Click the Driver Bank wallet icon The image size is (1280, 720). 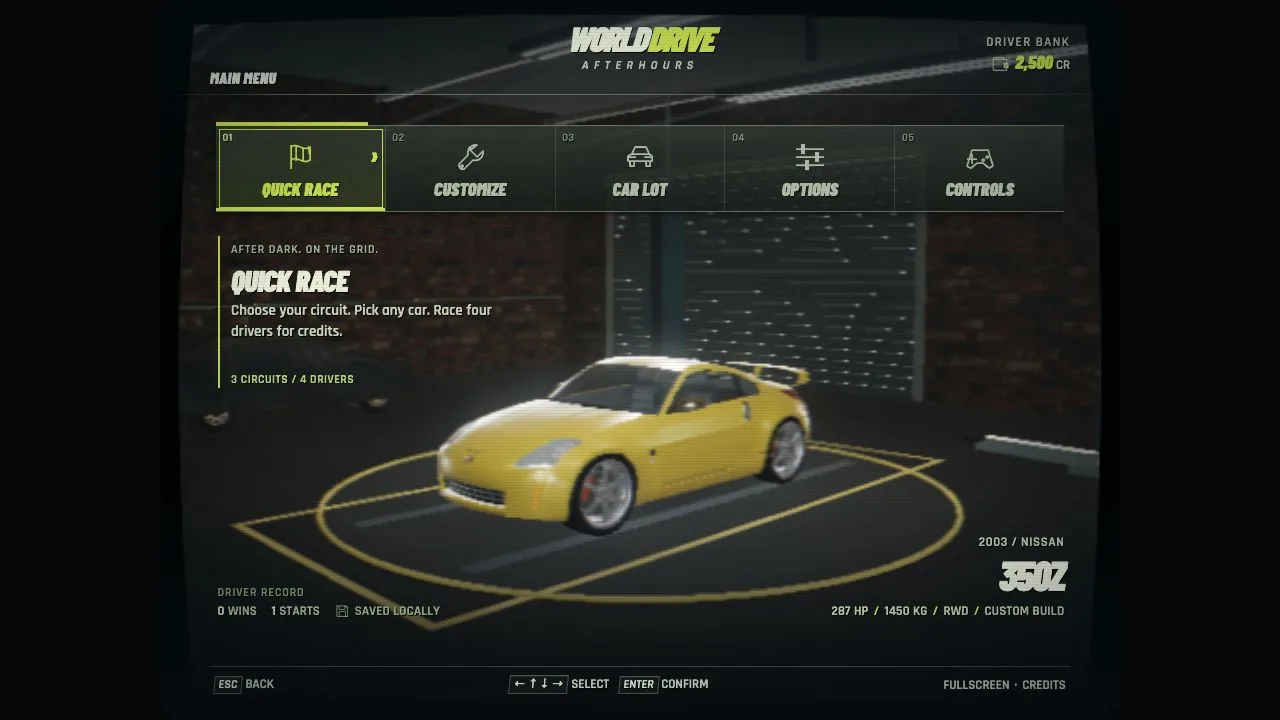1000,64
